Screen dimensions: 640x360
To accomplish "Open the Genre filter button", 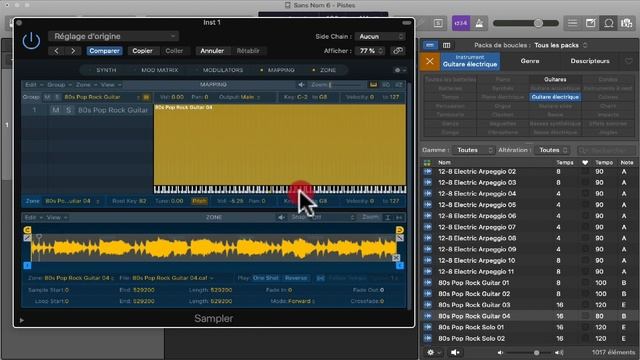I will 530,61.
